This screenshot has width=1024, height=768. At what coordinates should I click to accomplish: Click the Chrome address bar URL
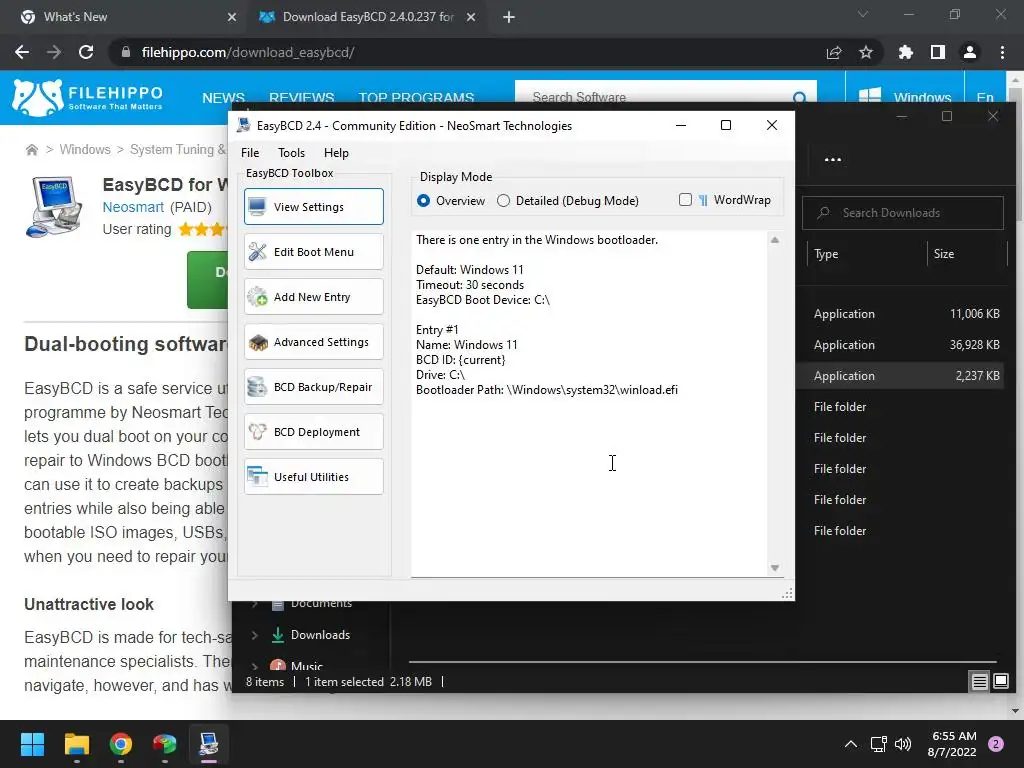(x=248, y=52)
